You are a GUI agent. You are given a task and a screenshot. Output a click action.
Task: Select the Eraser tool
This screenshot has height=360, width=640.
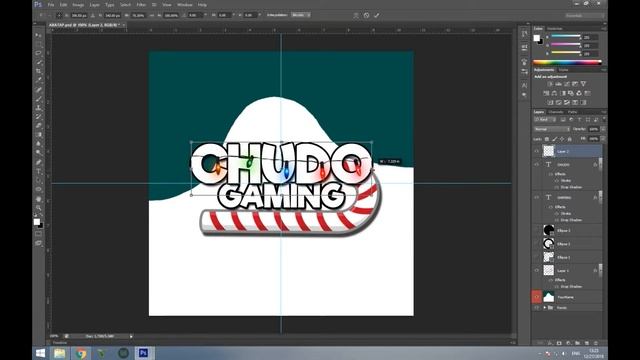tap(39, 125)
